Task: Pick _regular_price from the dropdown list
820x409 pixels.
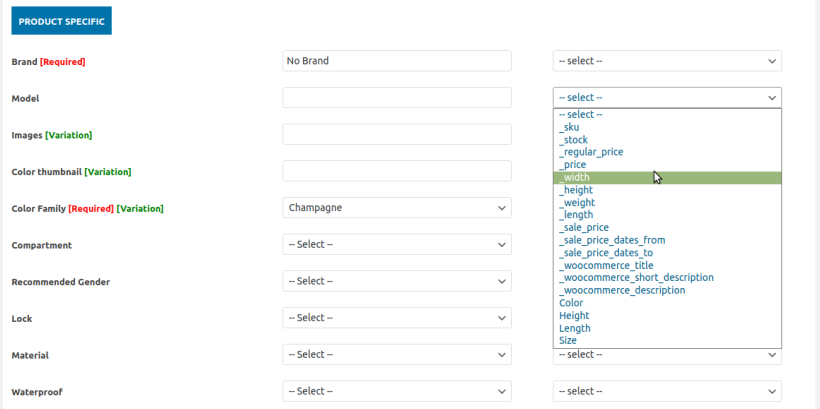Action: 591,152
